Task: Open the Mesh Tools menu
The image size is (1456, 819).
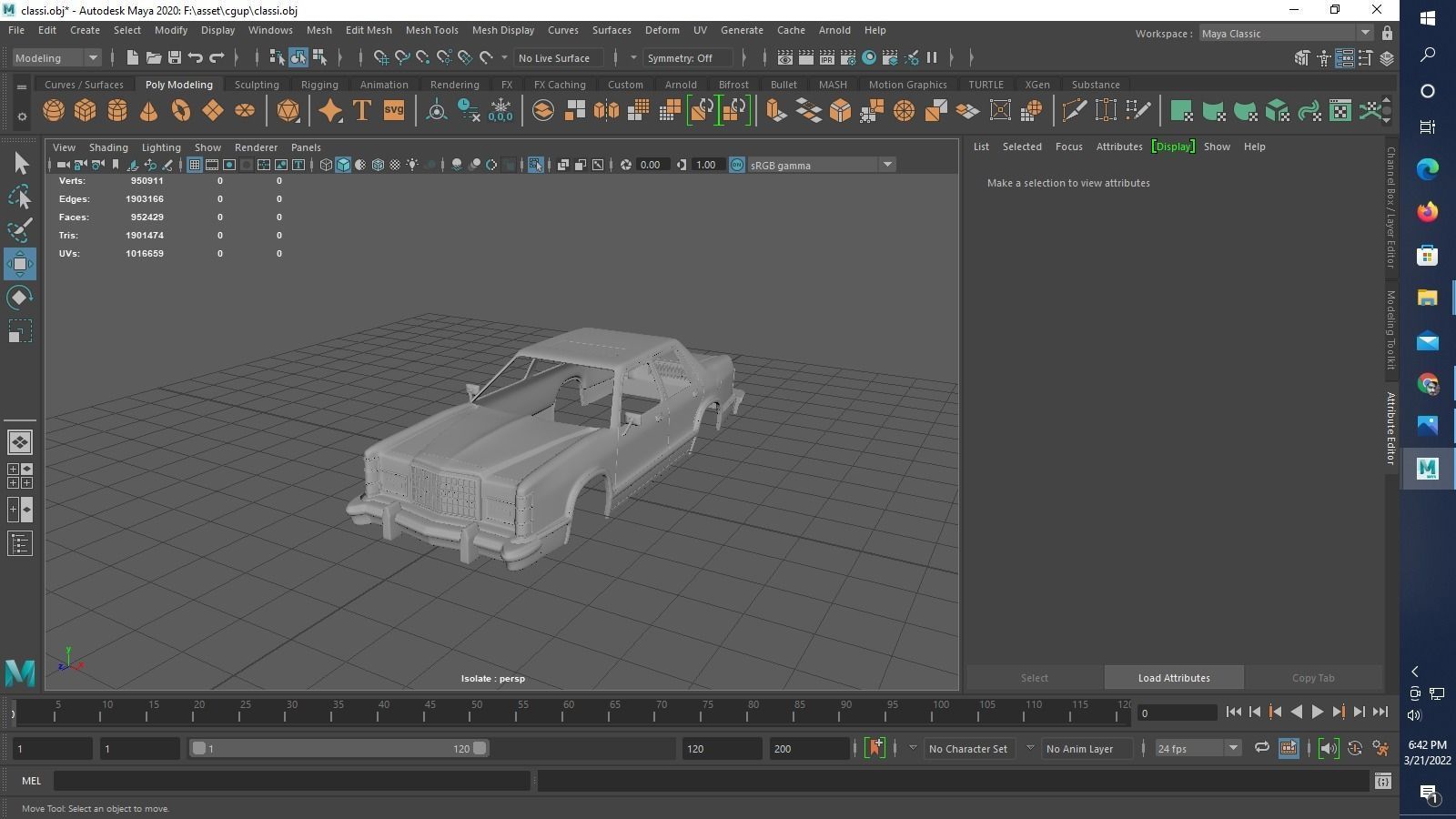Action: click(431, 30)
